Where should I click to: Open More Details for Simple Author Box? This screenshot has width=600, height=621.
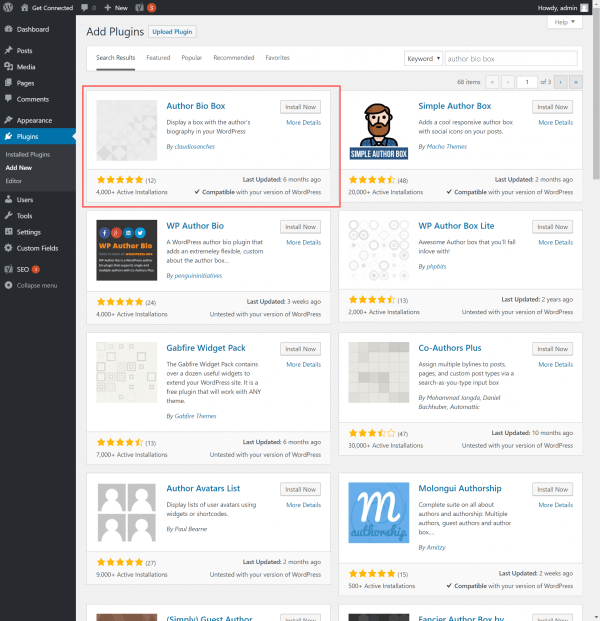coord(555,122)
